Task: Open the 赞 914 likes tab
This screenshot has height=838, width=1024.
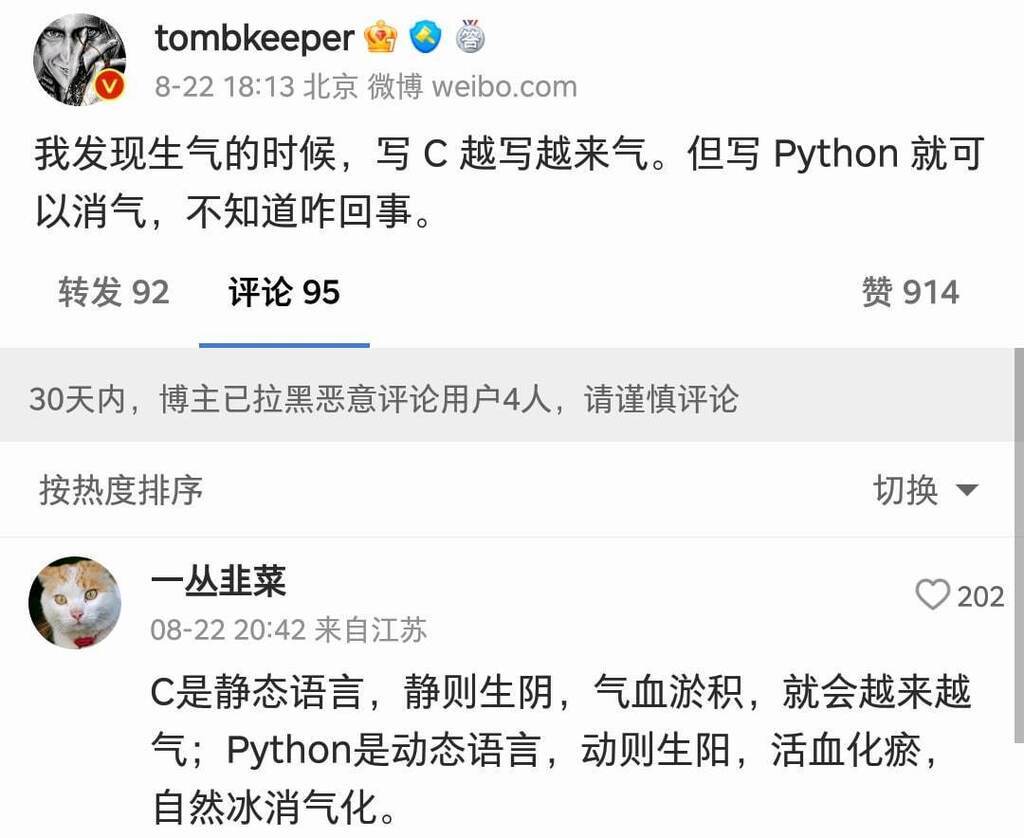Action: point(910,292)
